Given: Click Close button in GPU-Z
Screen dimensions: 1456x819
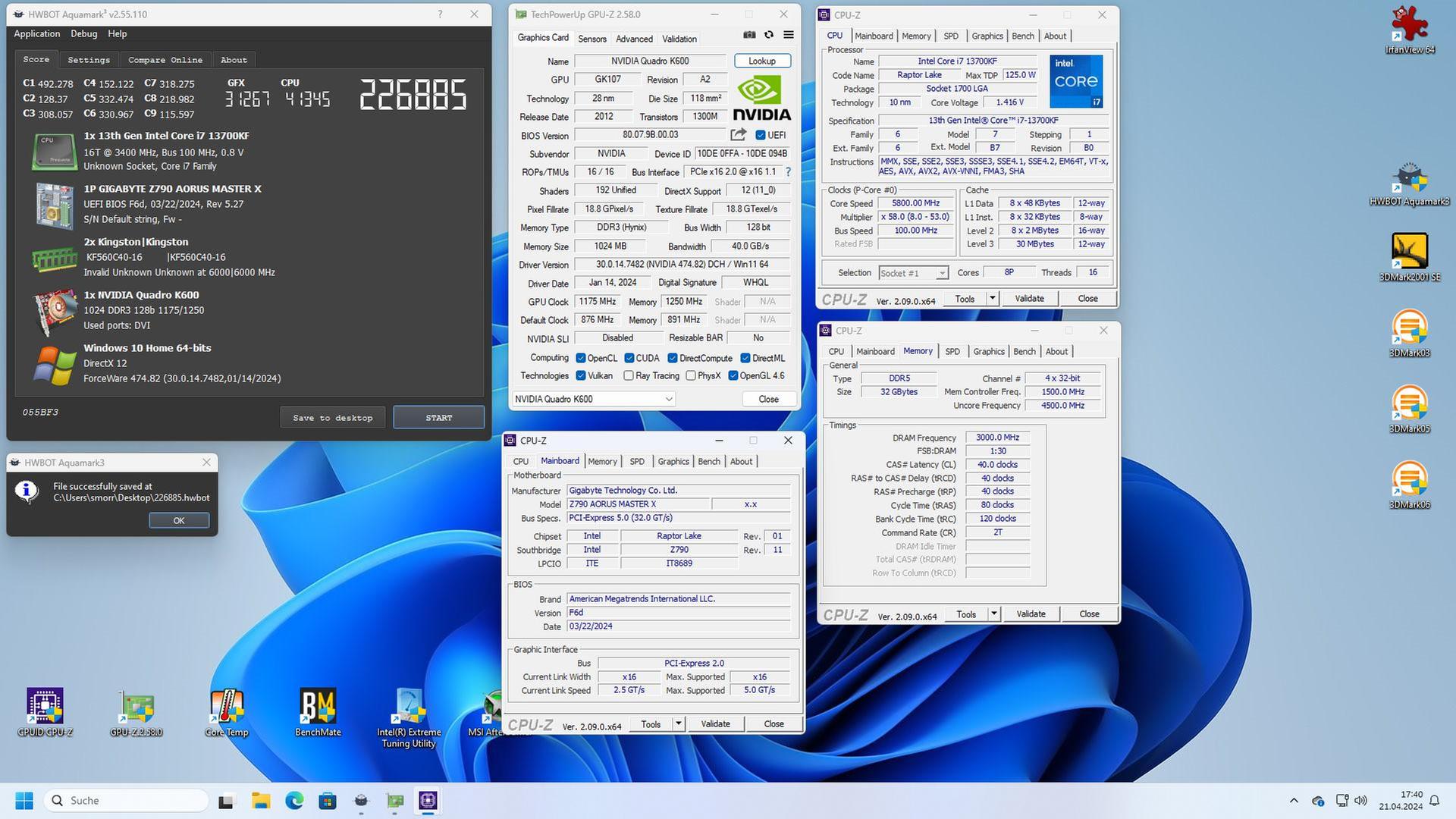Looking at the screenshot, I should pos(768,399).
